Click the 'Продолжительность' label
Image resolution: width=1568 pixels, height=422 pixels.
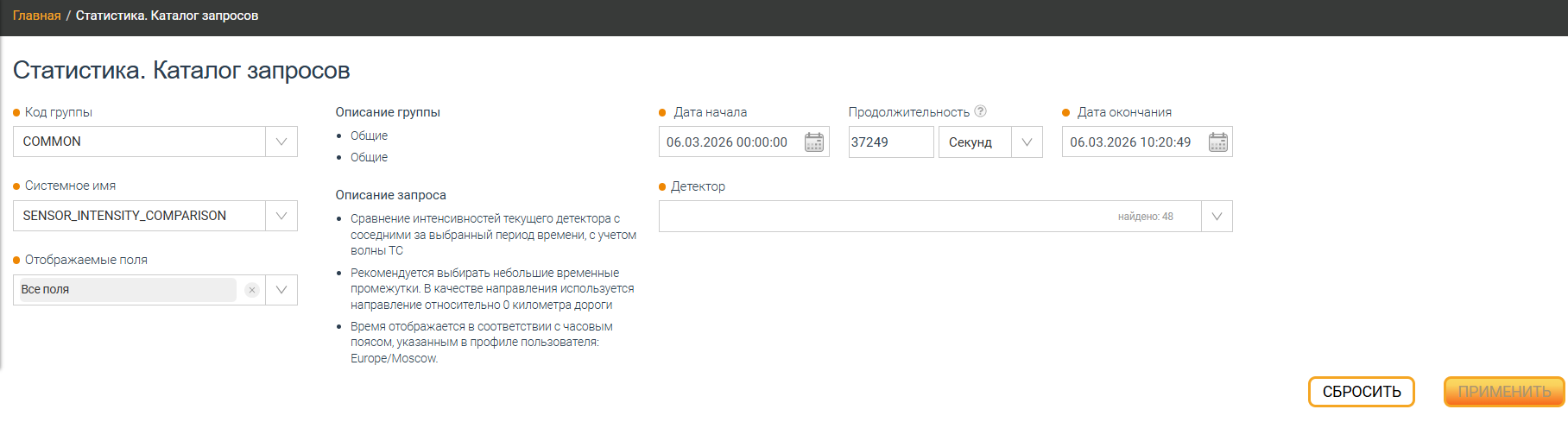[x=909, y=112]
